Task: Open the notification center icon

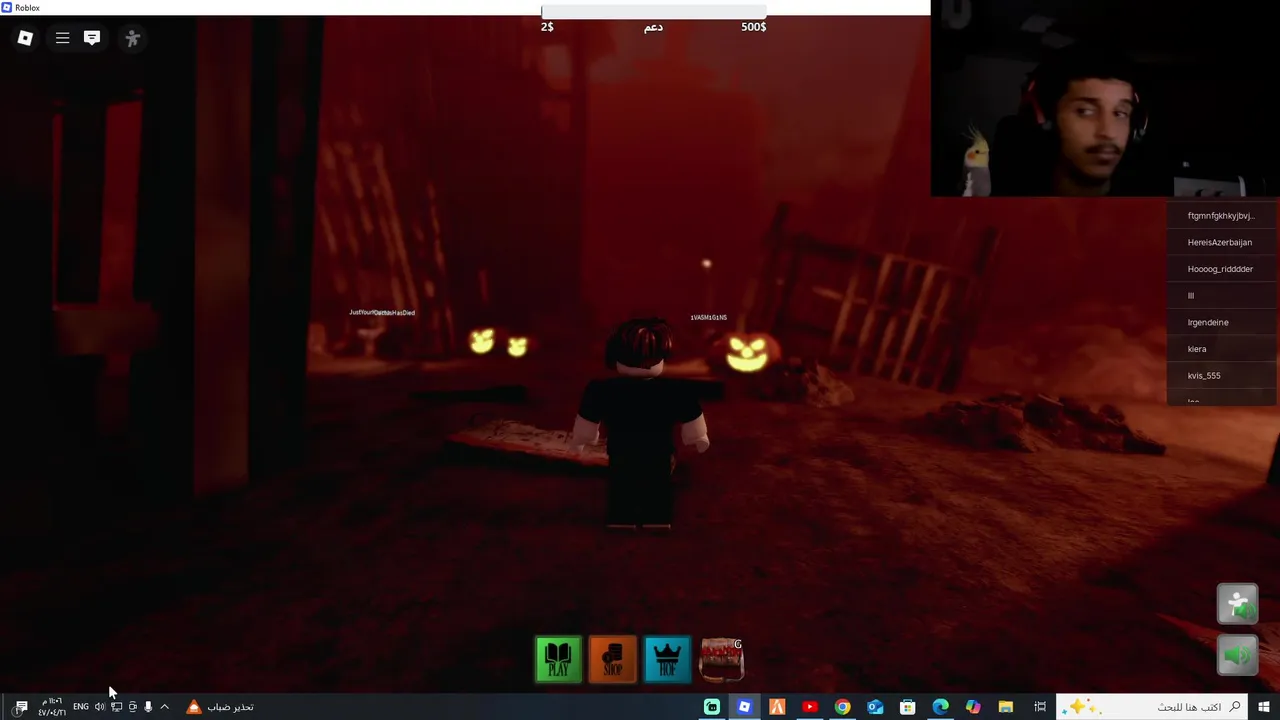Action: pyautogui.click(x=21, y=707)
